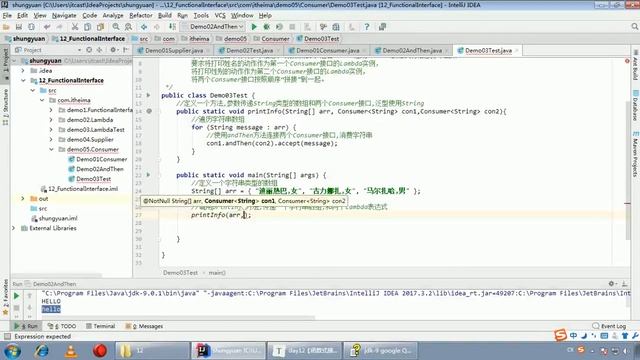Switch to Demo01Supplier.java tab
The image size is (640, 360).
pyautogui.click(x=174, y=50)
